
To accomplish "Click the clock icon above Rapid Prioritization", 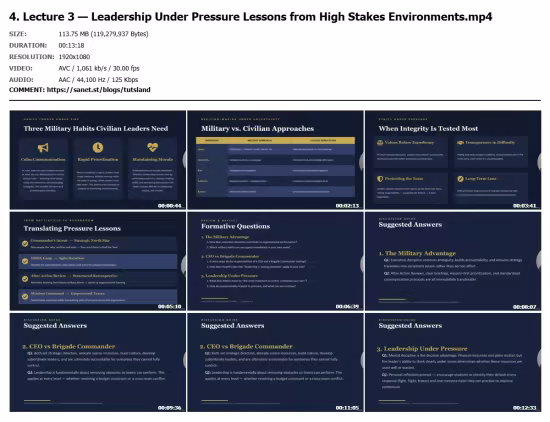I will point(98,147).
